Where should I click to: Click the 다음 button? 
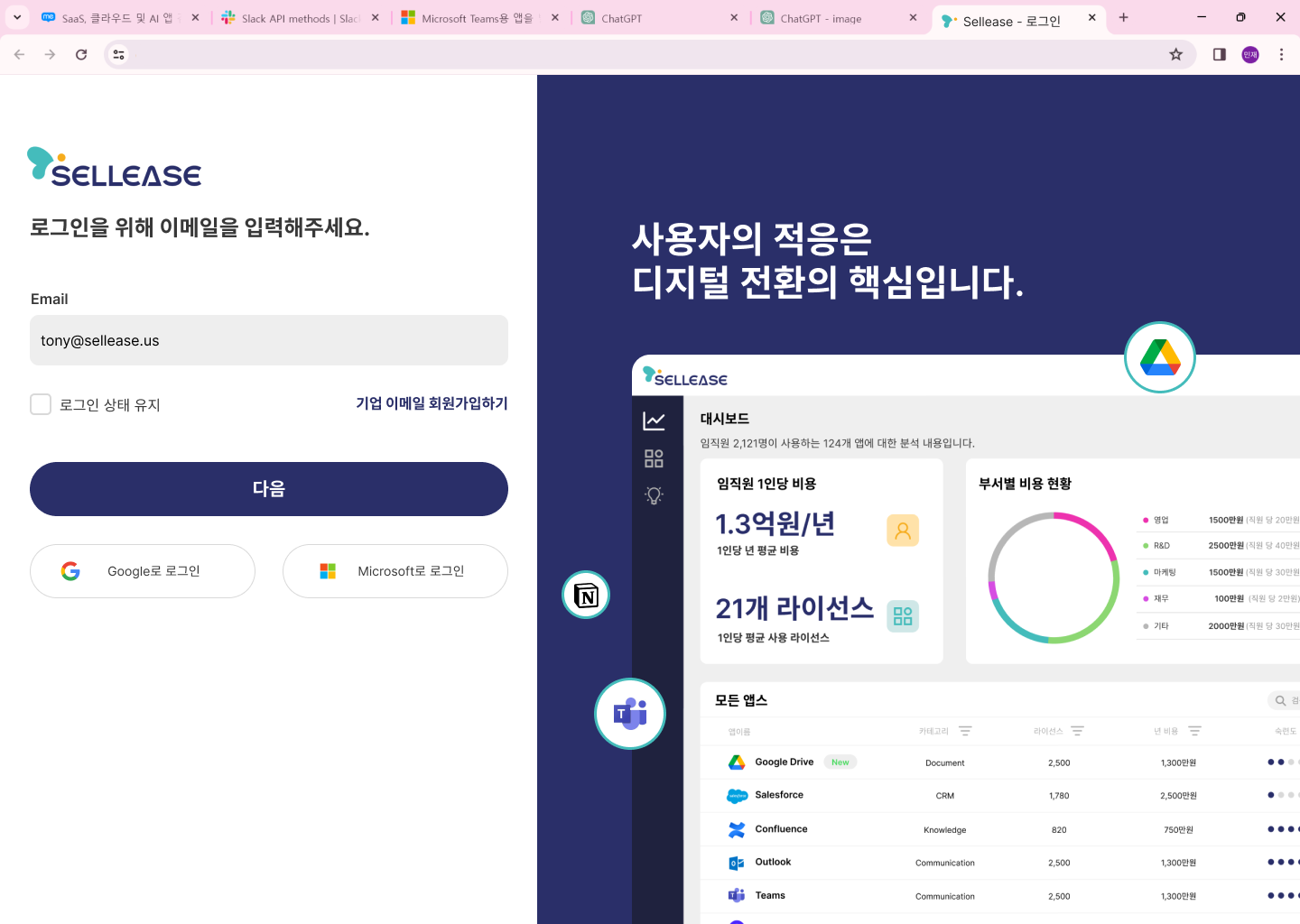tap(269, 489)
